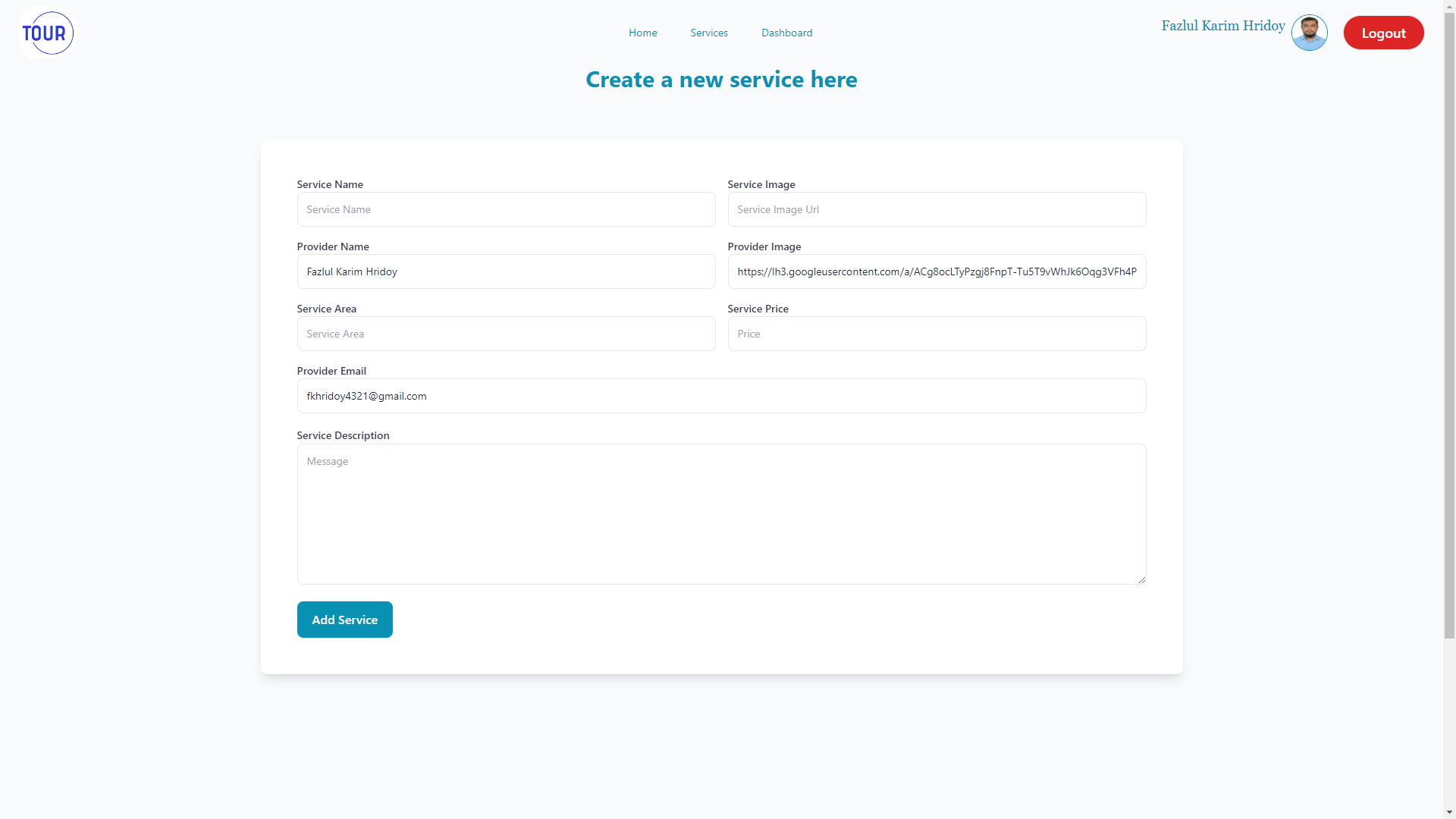
Task: Go to the Dashboard
Action: click(786, 33)
